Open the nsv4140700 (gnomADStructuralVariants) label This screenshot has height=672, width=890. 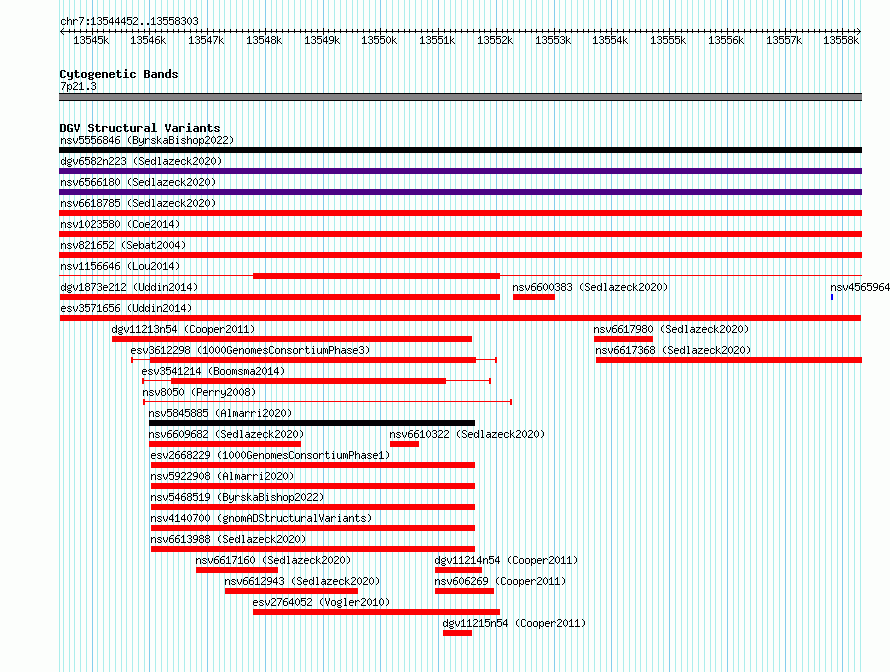(261, 518)
